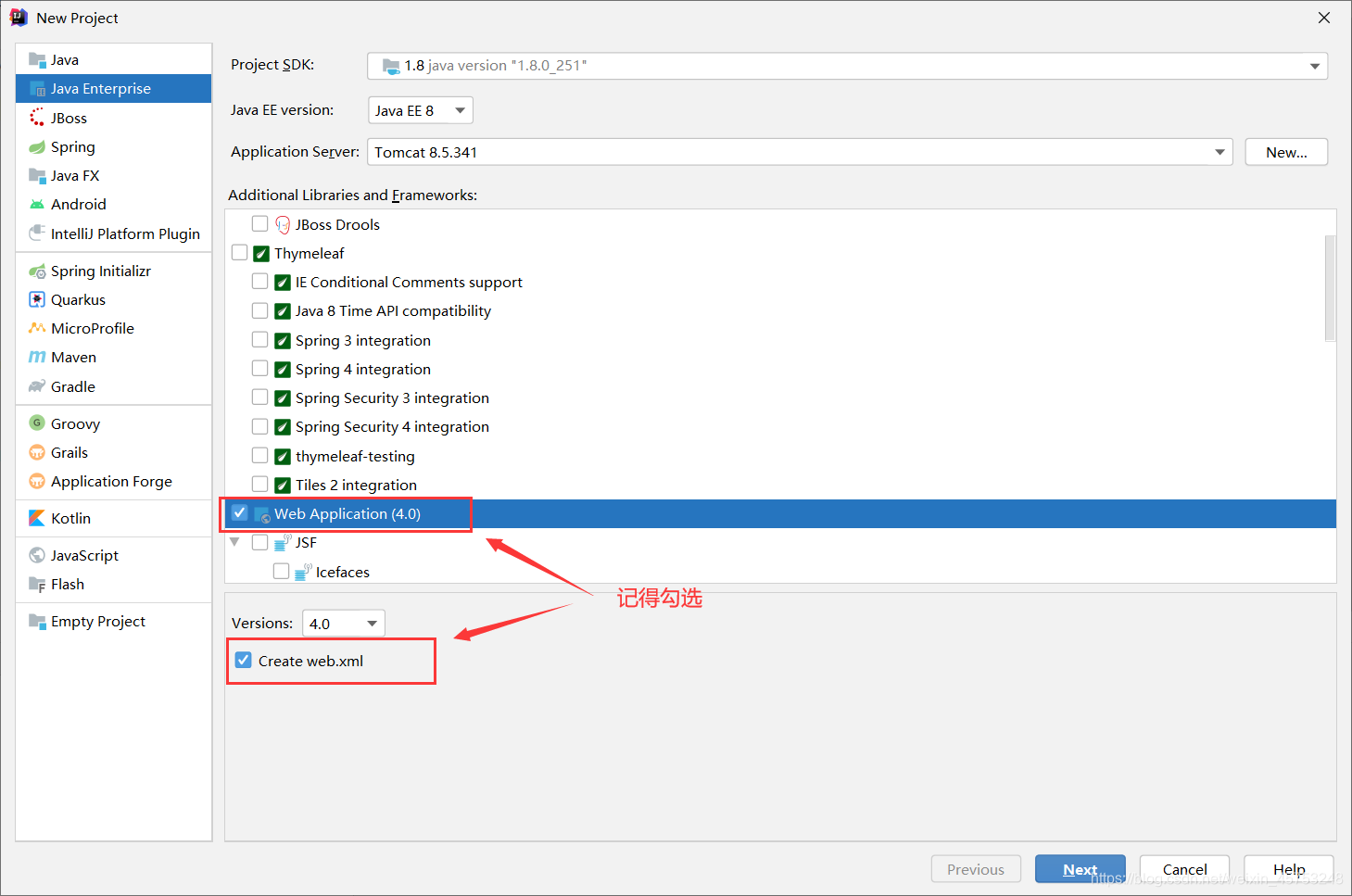
Task: Click the Maven m icon
Action: 37,357
